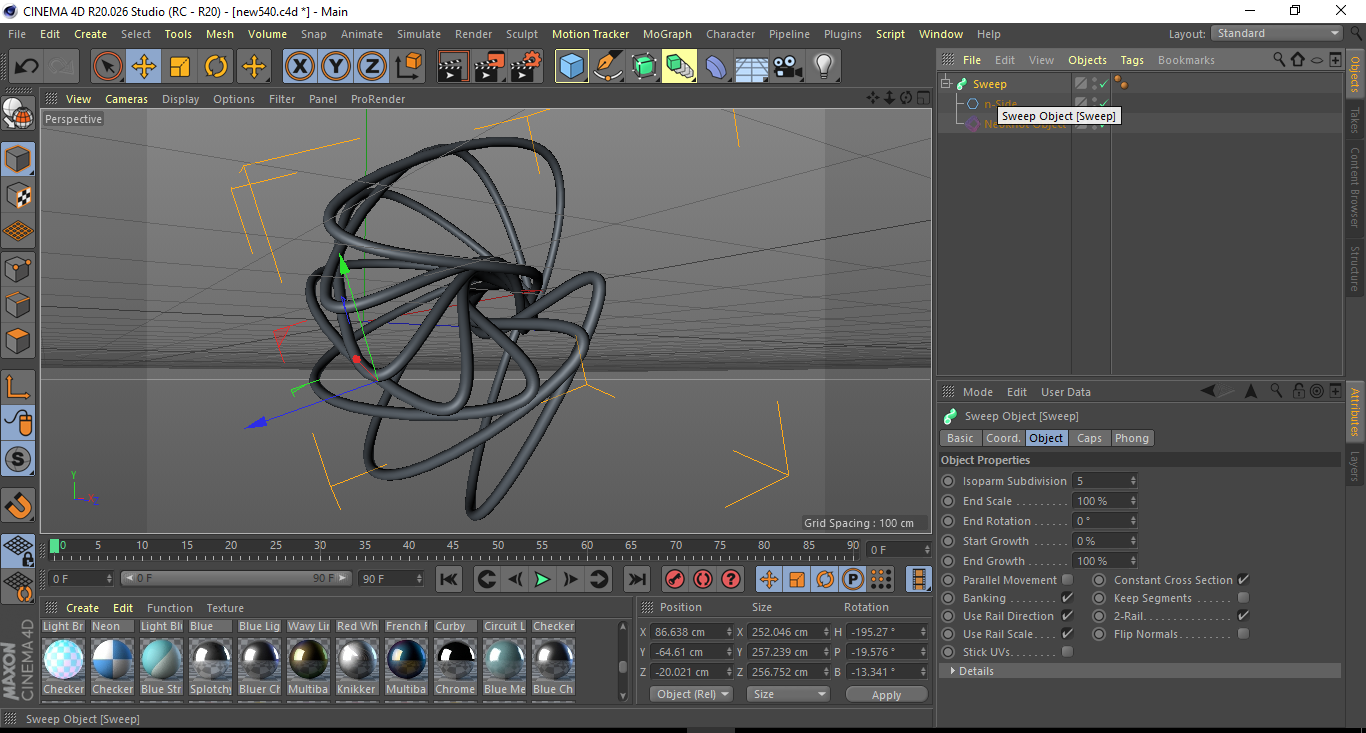Activate the Rotate tool
This screenshot has width=1366, height=733.
[x=216, y=67]
